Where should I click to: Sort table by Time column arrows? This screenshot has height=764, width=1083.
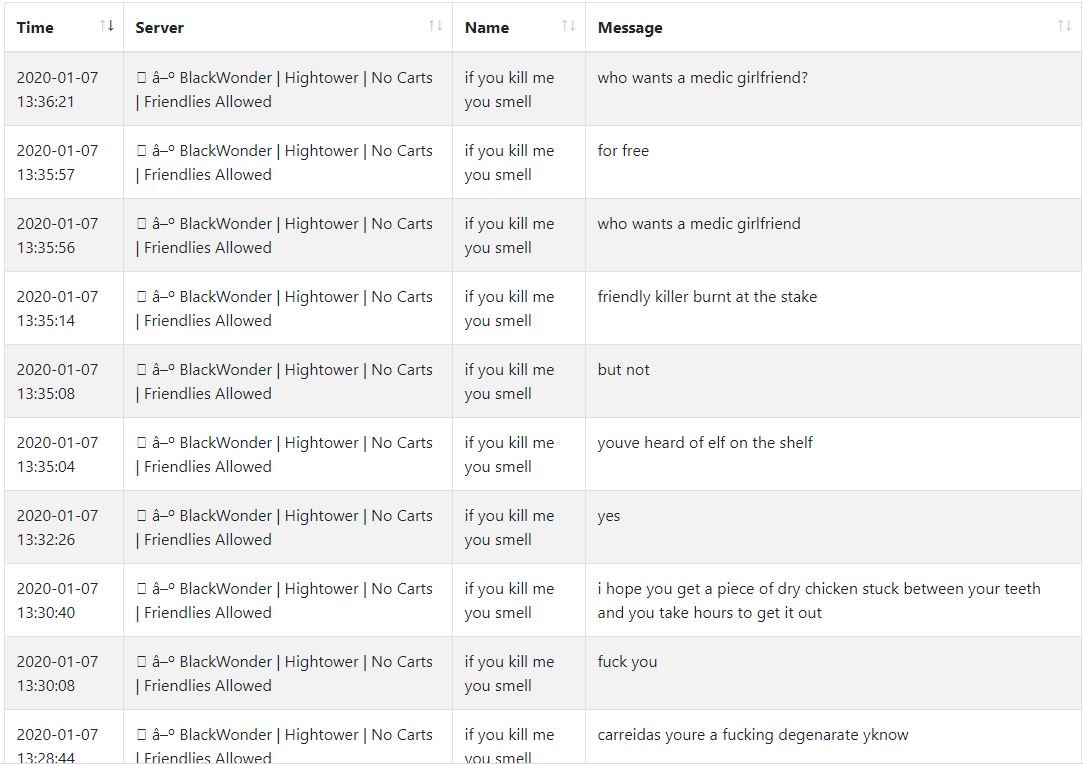pyautogui.click(x=107, y=26)
